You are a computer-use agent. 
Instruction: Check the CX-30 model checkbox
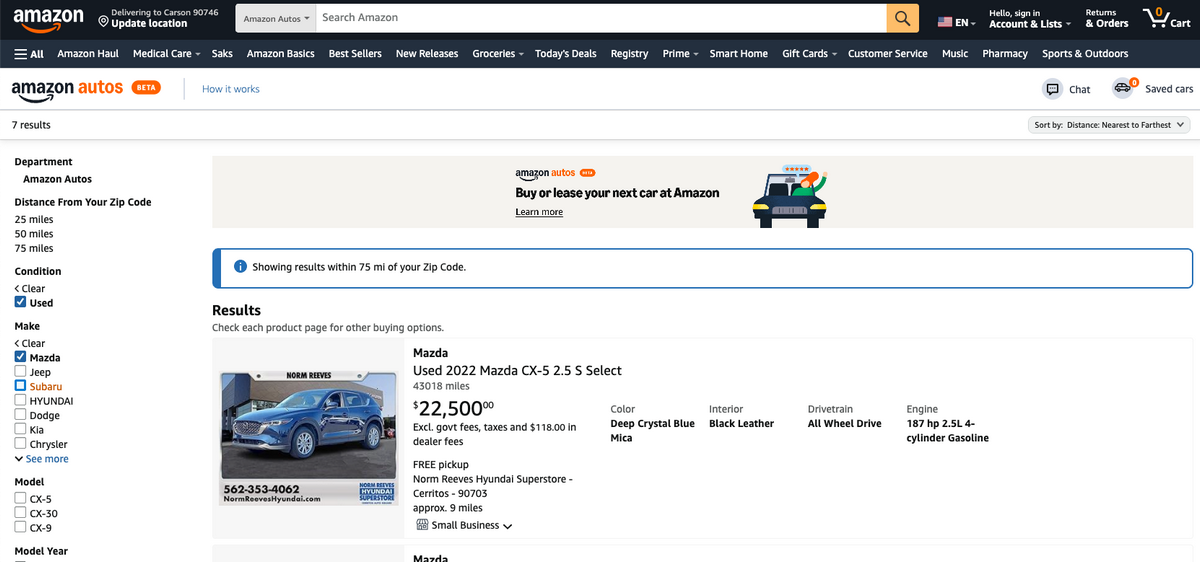coord(20,513)
